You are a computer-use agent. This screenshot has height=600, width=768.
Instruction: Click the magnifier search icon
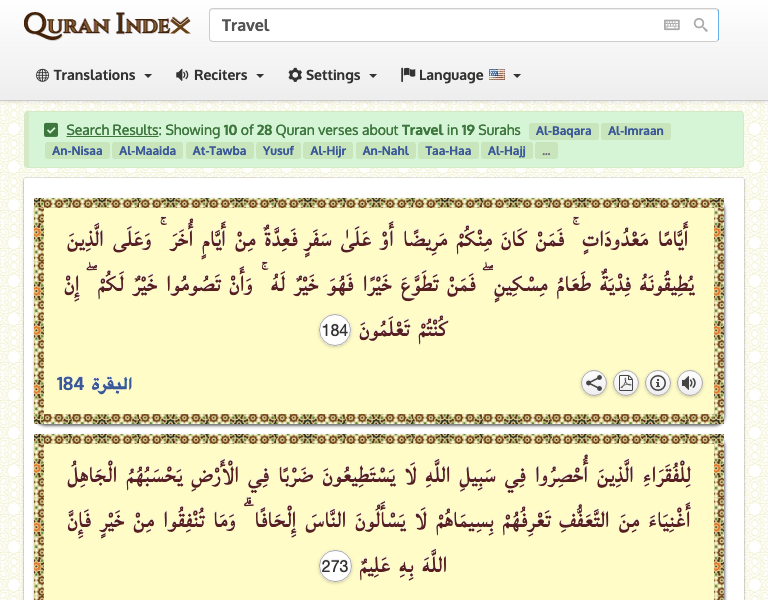[x=701, y=25]
